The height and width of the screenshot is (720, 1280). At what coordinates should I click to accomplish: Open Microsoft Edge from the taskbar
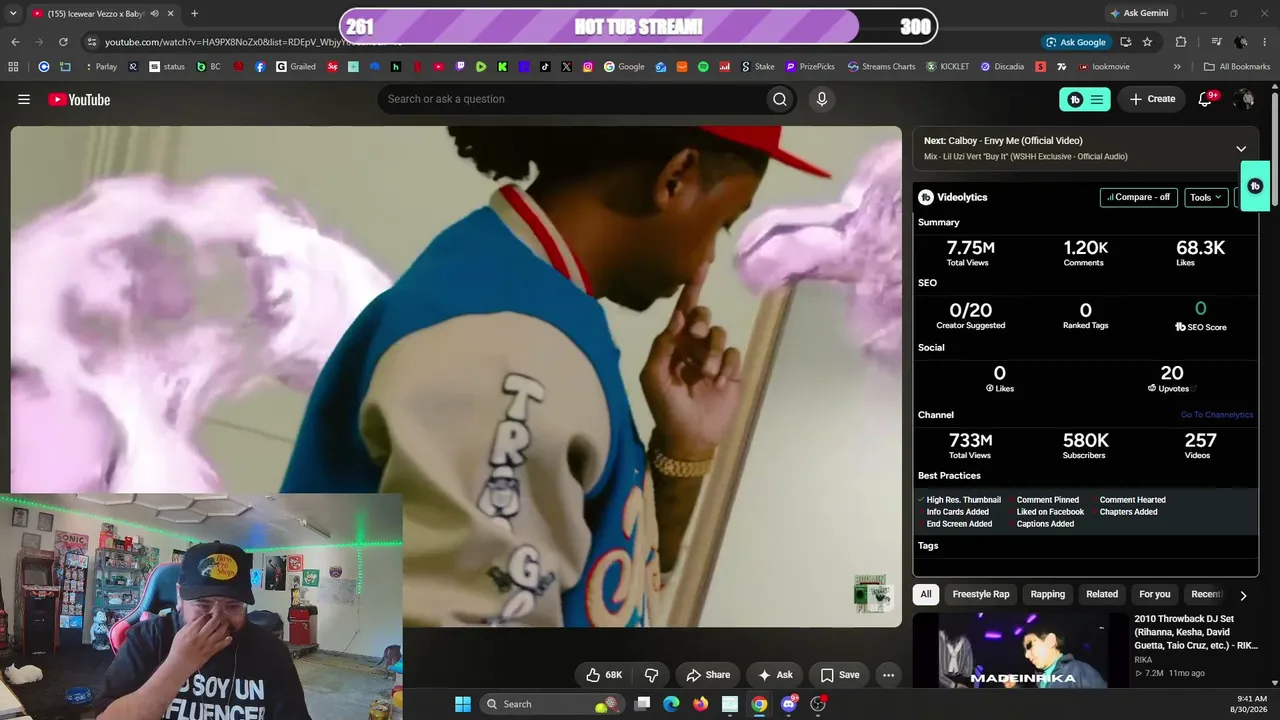click(x=671, y=704)
